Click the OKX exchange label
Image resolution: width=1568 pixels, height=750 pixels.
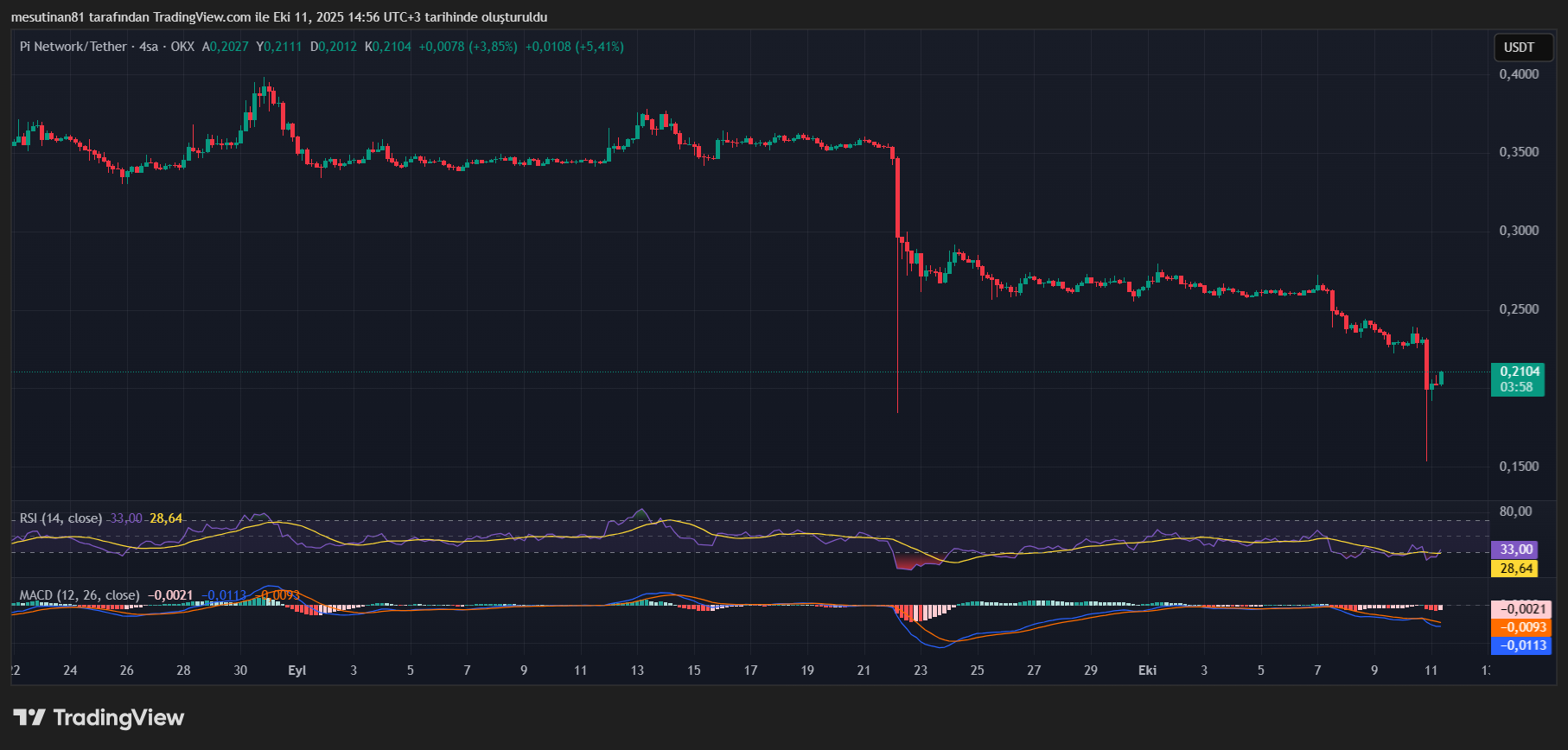[x=182, y=47]
